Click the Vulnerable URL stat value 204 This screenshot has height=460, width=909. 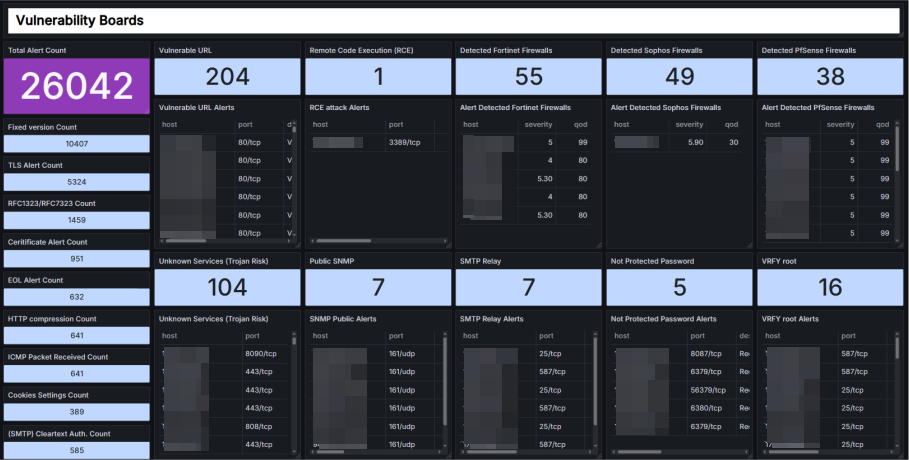click(x=227, y=77)
